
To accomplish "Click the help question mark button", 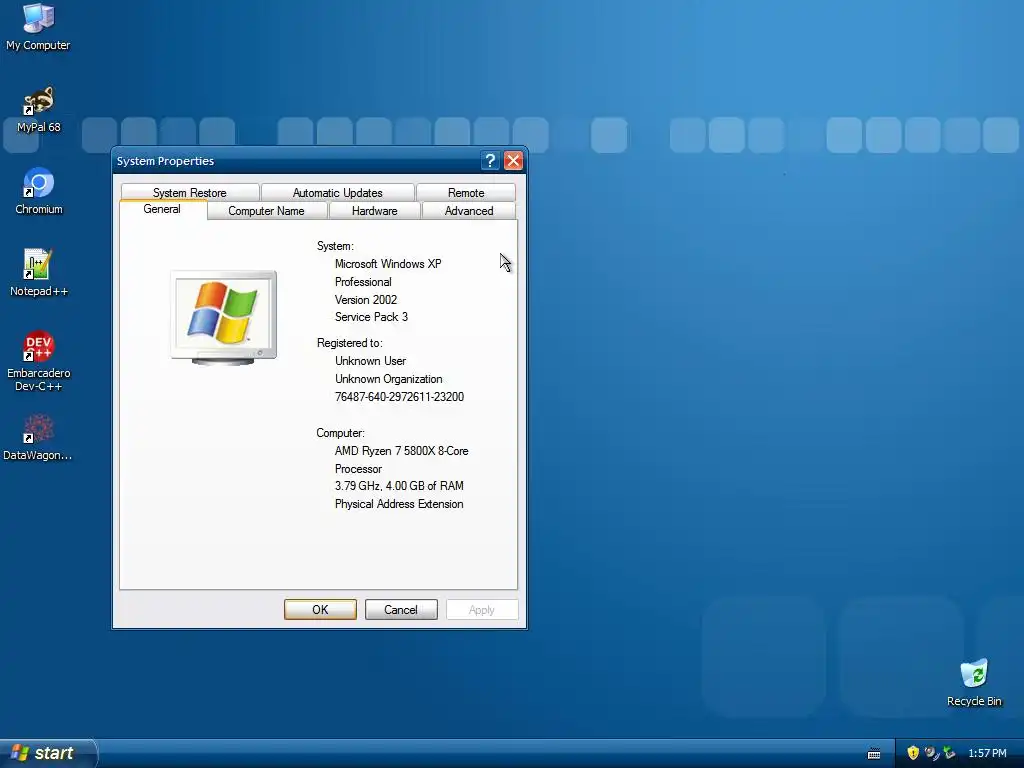I will click(x=490, y=161).
